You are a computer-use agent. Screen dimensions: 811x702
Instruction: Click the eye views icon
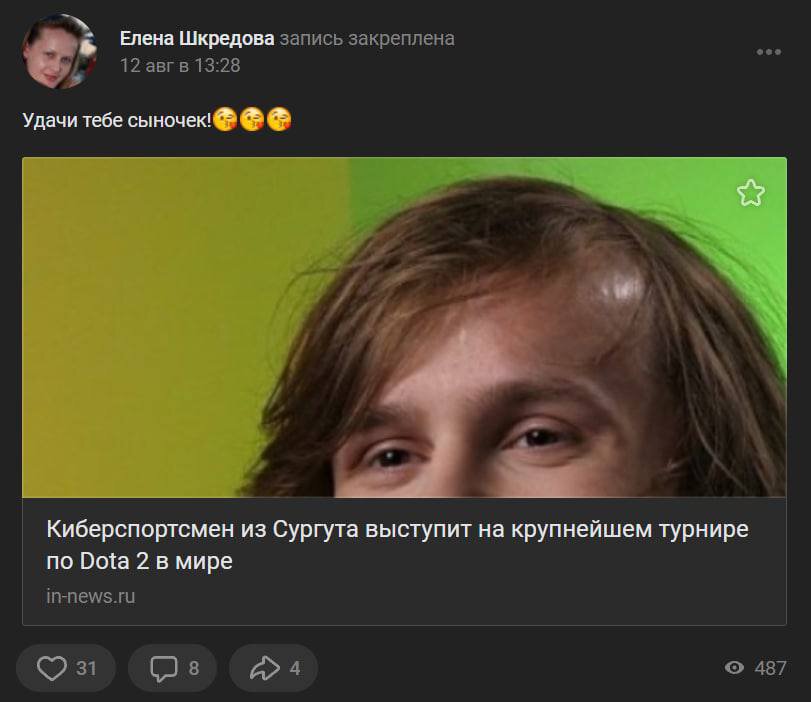tap(734, 668)
